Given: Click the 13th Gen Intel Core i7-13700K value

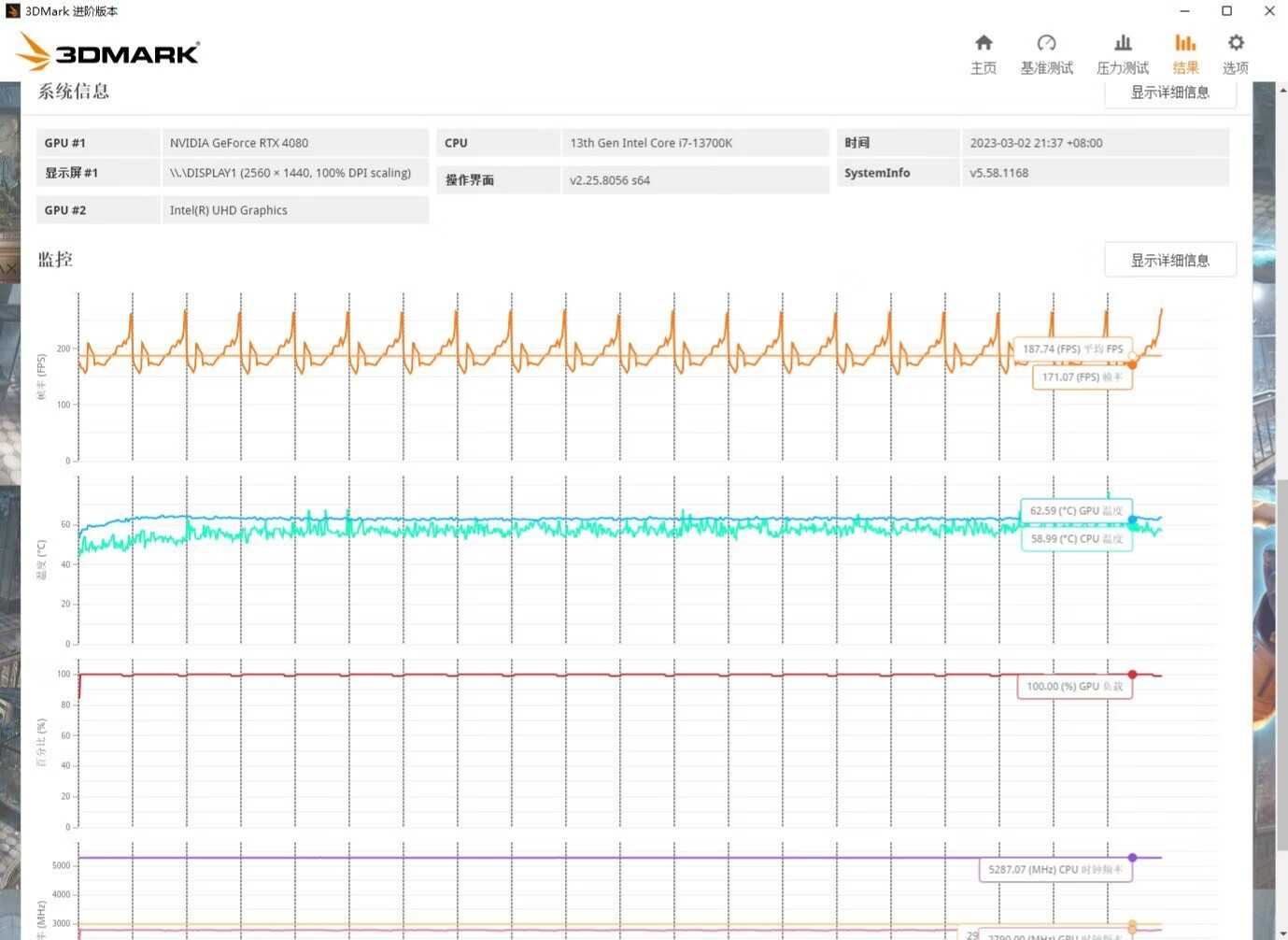Looking at the screenshot, I should [651, 143].
